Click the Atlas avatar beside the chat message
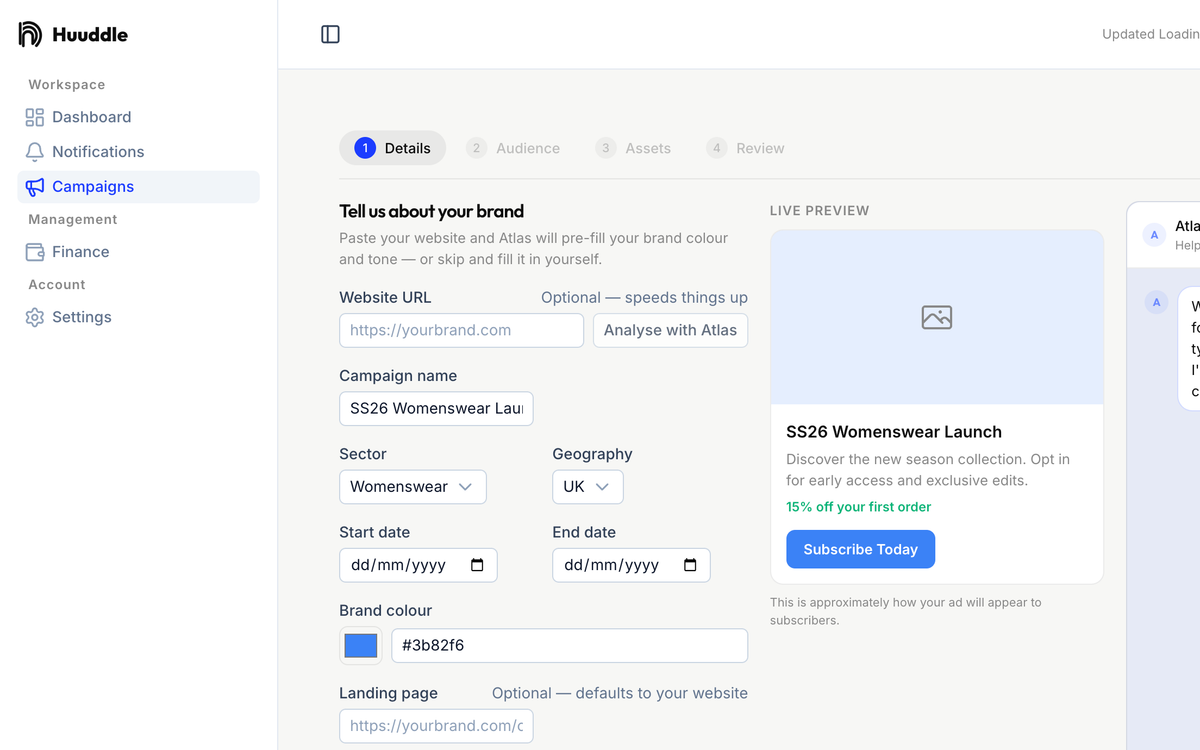 (1156, 303)
